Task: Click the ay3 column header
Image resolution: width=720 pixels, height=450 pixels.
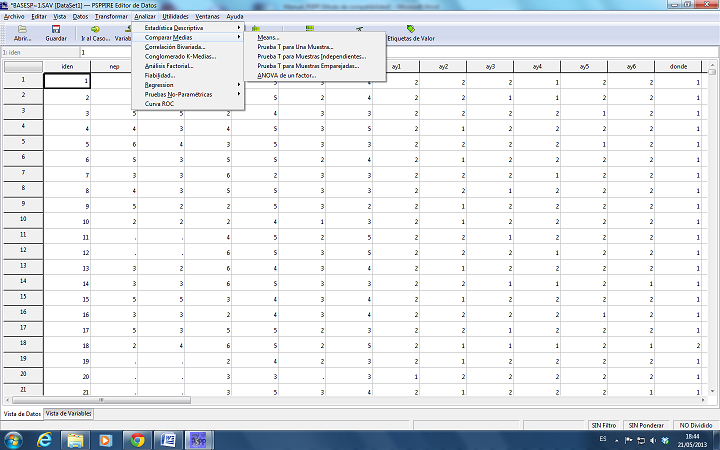Action: coord(490,66)
